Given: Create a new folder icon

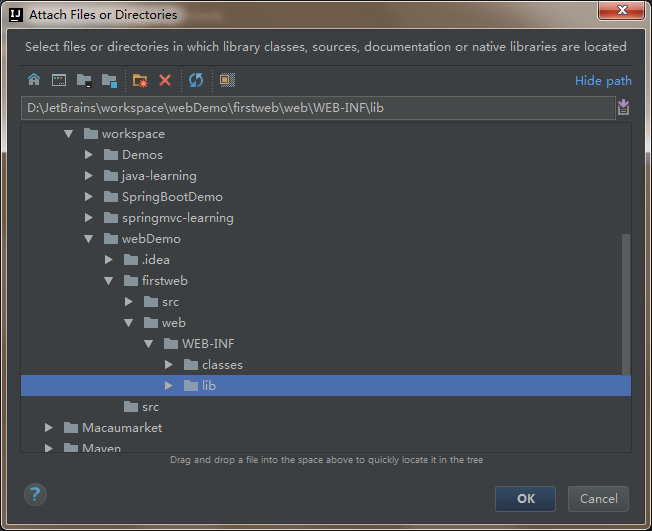Looking at the screenshot, I should [x=140, y=80].
